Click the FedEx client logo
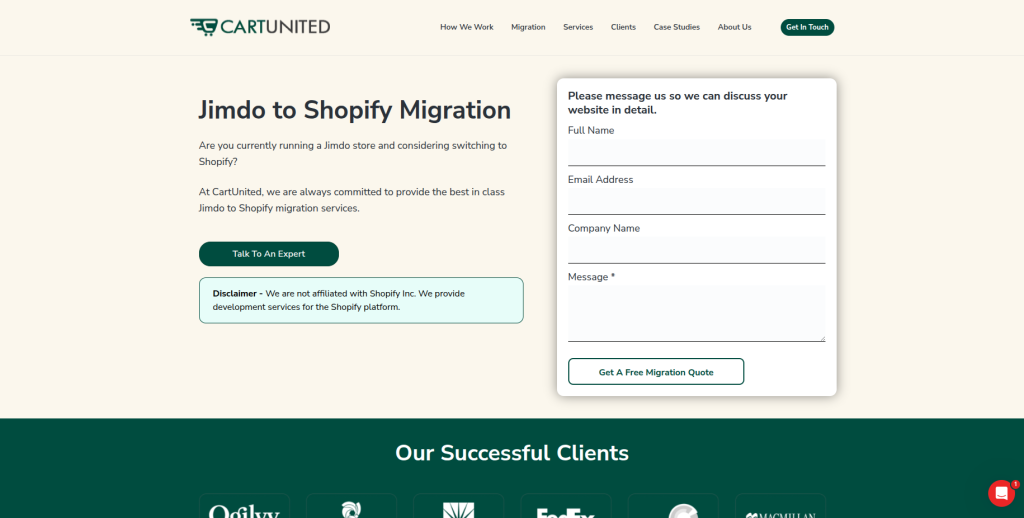The height and width of the screenshot is (518, 1024). tap(566, 510)
